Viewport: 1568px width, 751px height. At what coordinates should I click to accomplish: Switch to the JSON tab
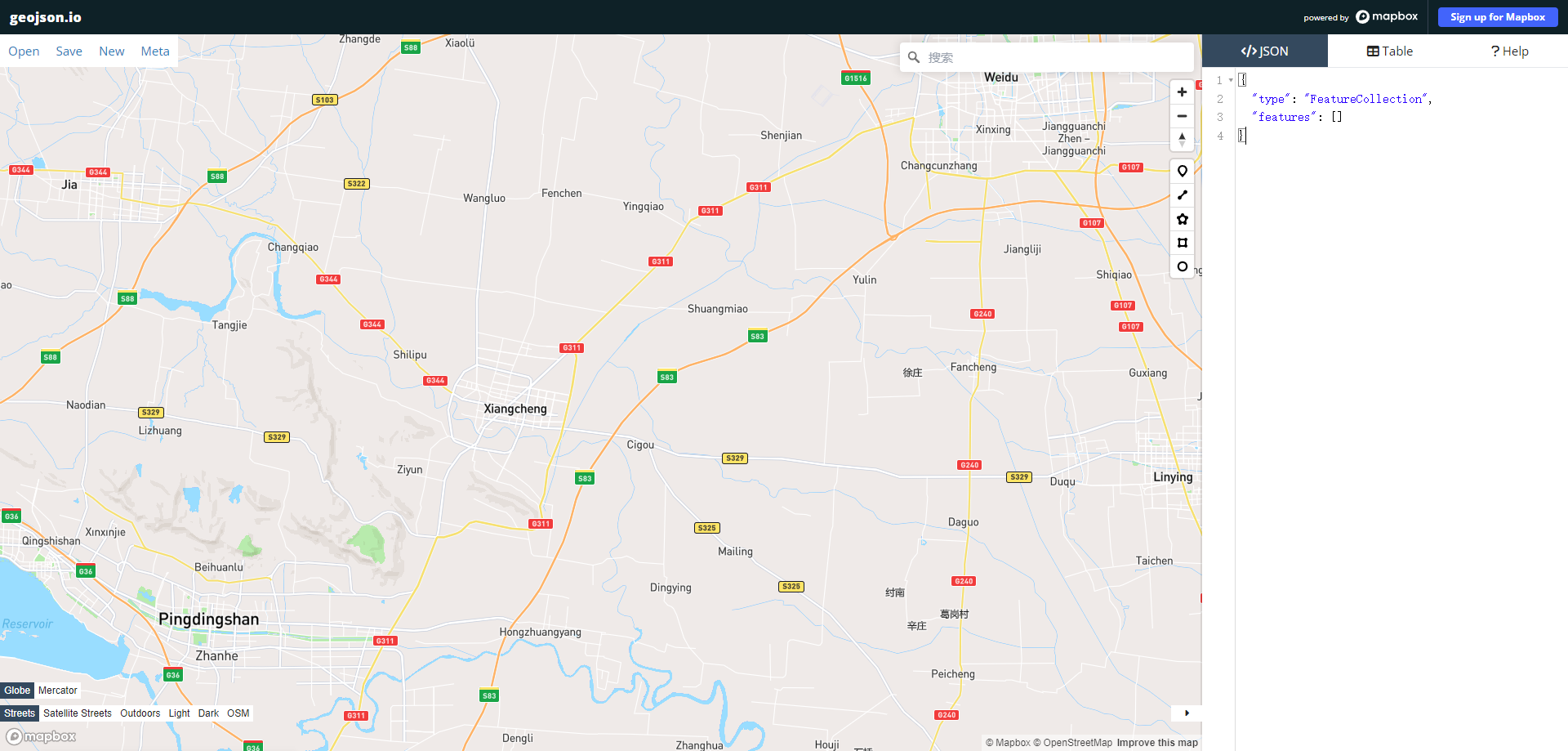coord(1264,51)
